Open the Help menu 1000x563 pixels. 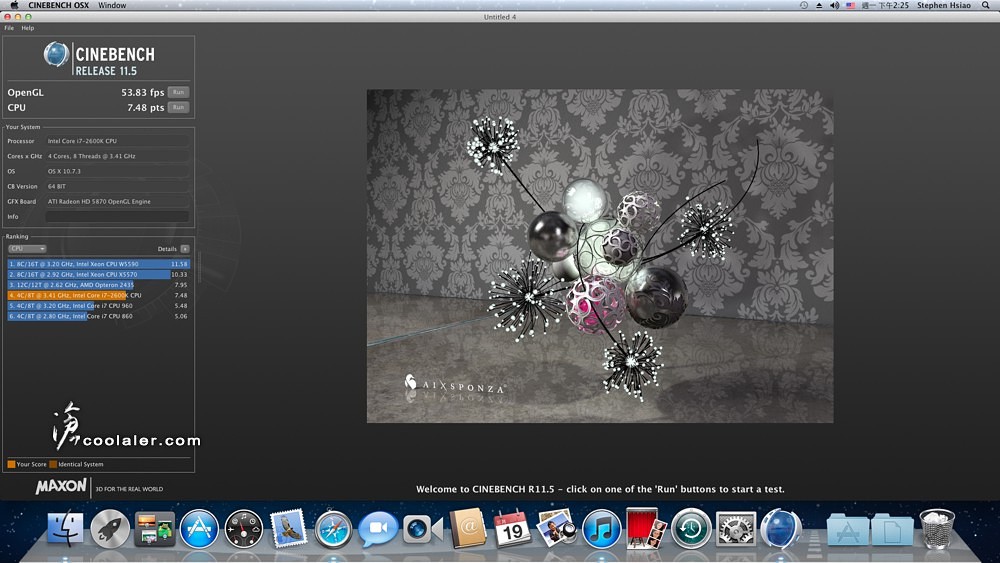[x=27, y=28]
